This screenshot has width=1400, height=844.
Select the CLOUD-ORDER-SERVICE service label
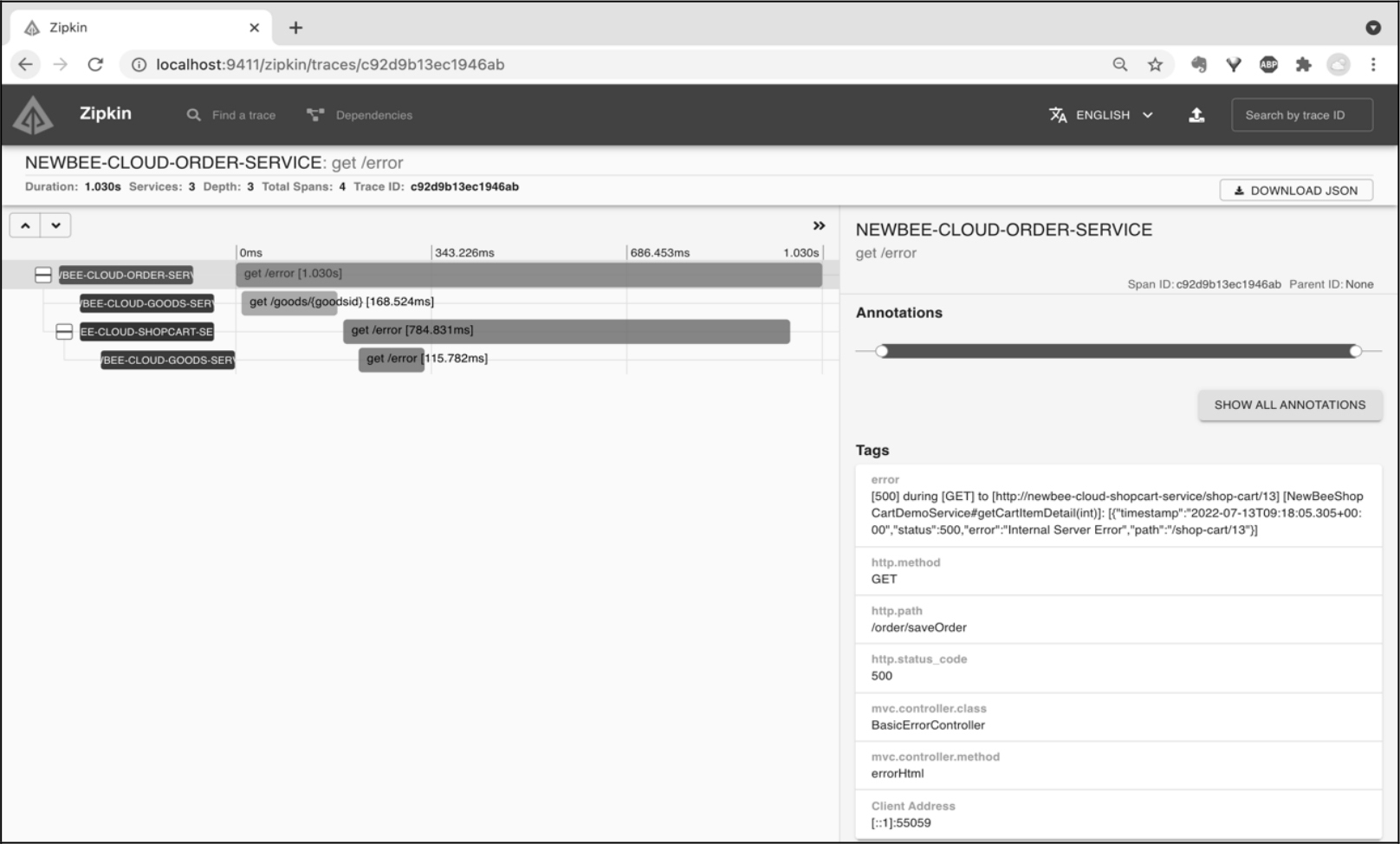point(126,275)
